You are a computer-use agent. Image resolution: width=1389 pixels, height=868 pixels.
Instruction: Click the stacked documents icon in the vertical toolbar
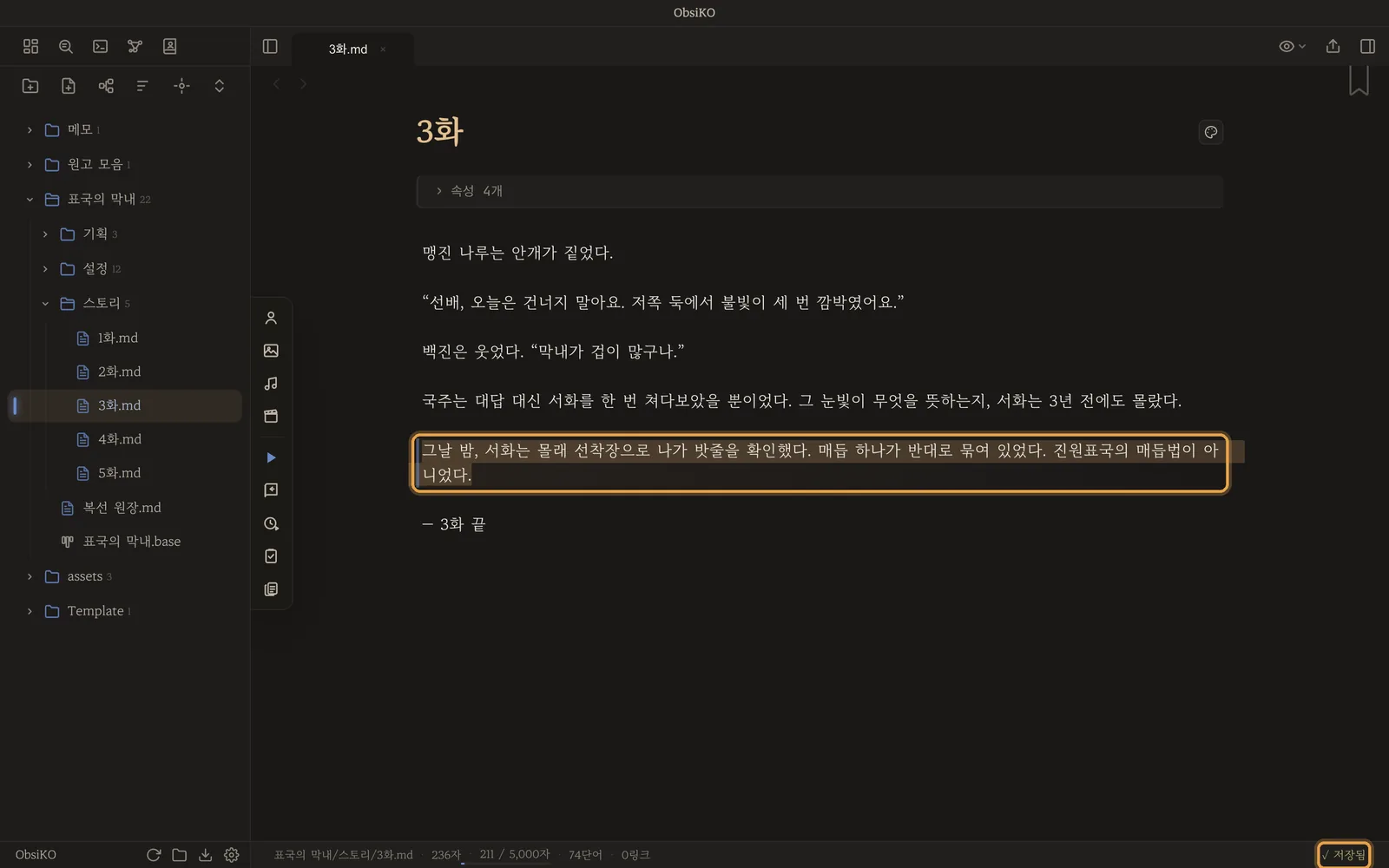point(271,589)
